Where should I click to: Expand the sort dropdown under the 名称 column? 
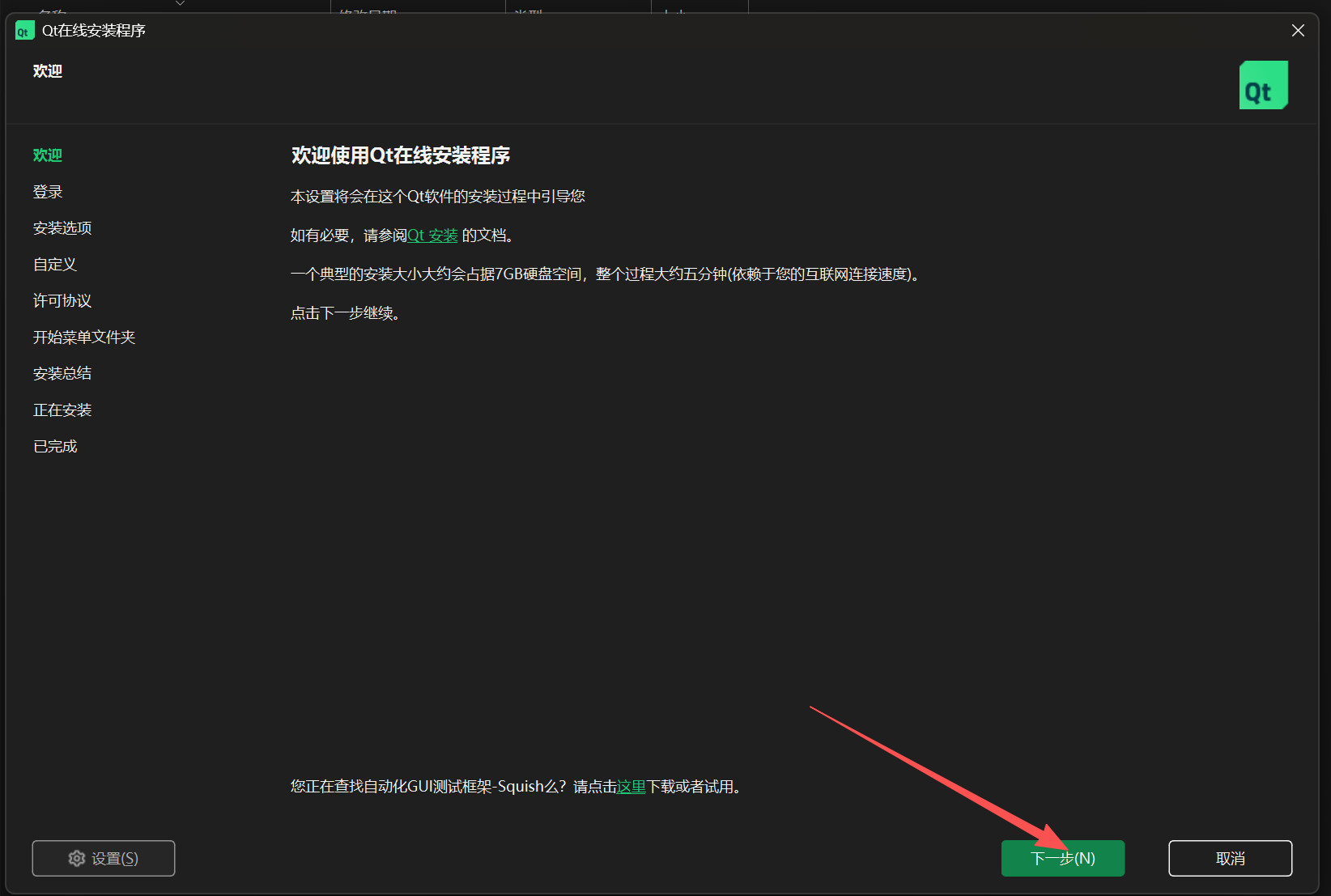point(180,5)
